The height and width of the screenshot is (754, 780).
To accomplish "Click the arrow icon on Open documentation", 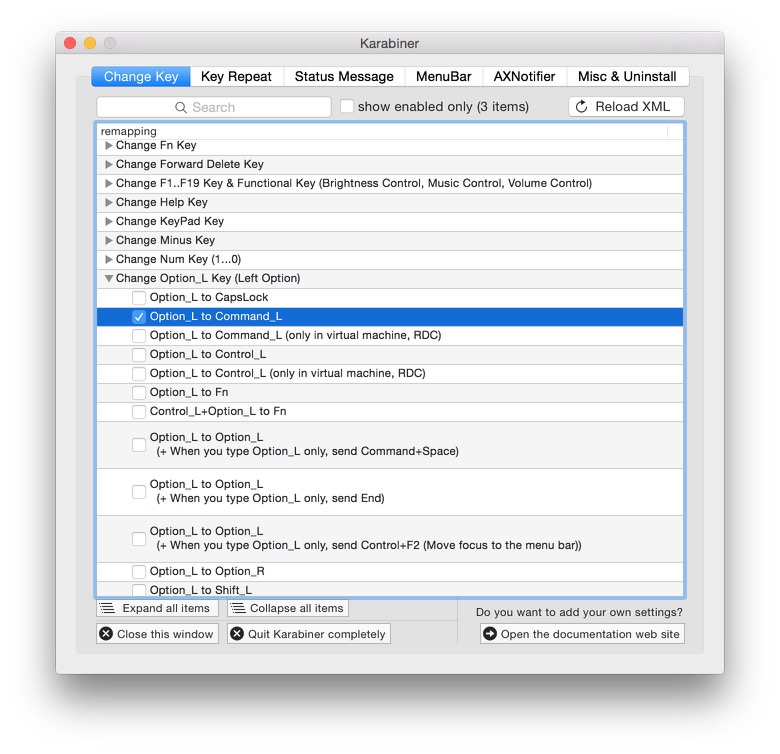I will click(x=490, y=634).
